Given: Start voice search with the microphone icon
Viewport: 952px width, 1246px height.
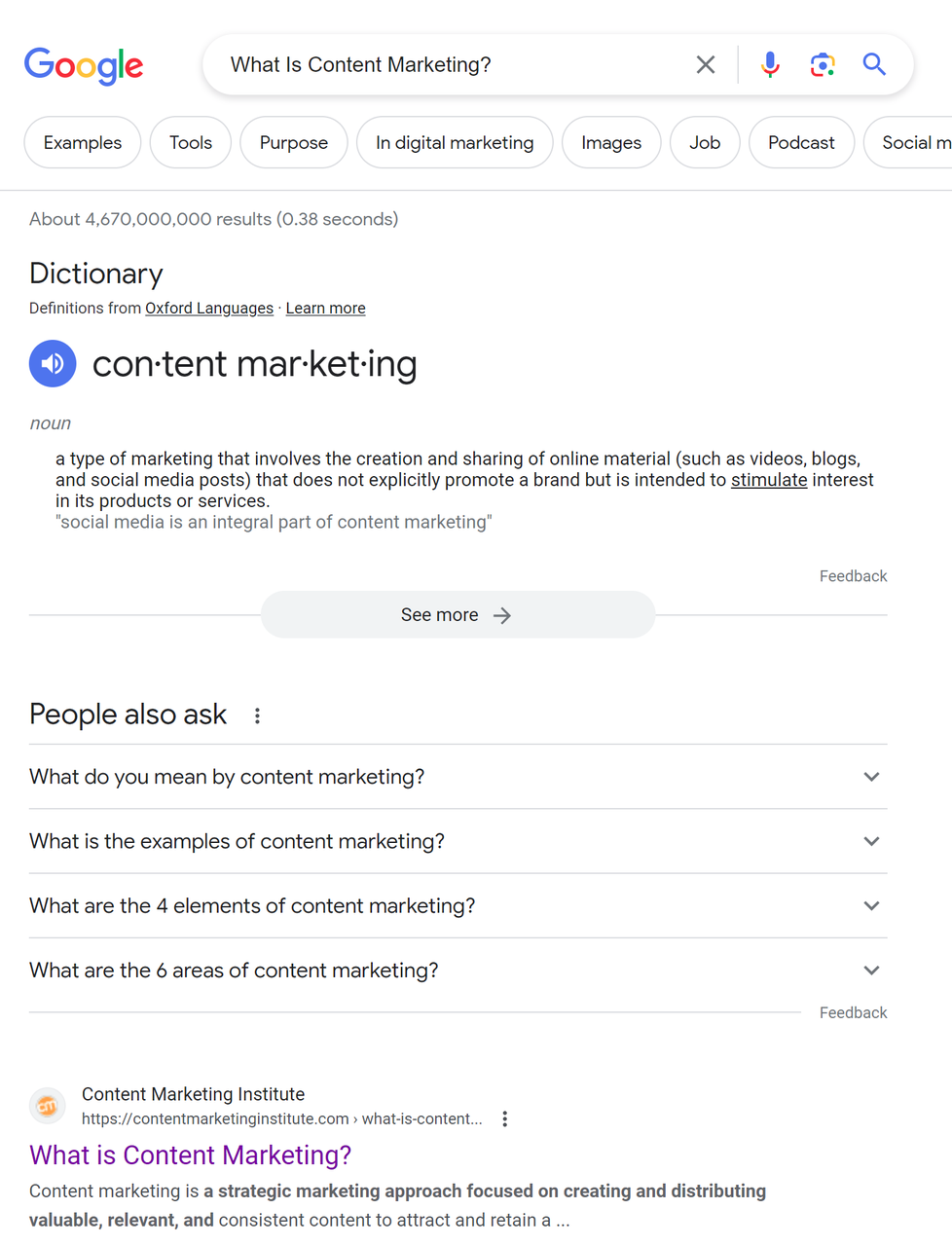Looking at the screenshot, I should point(770,65).
